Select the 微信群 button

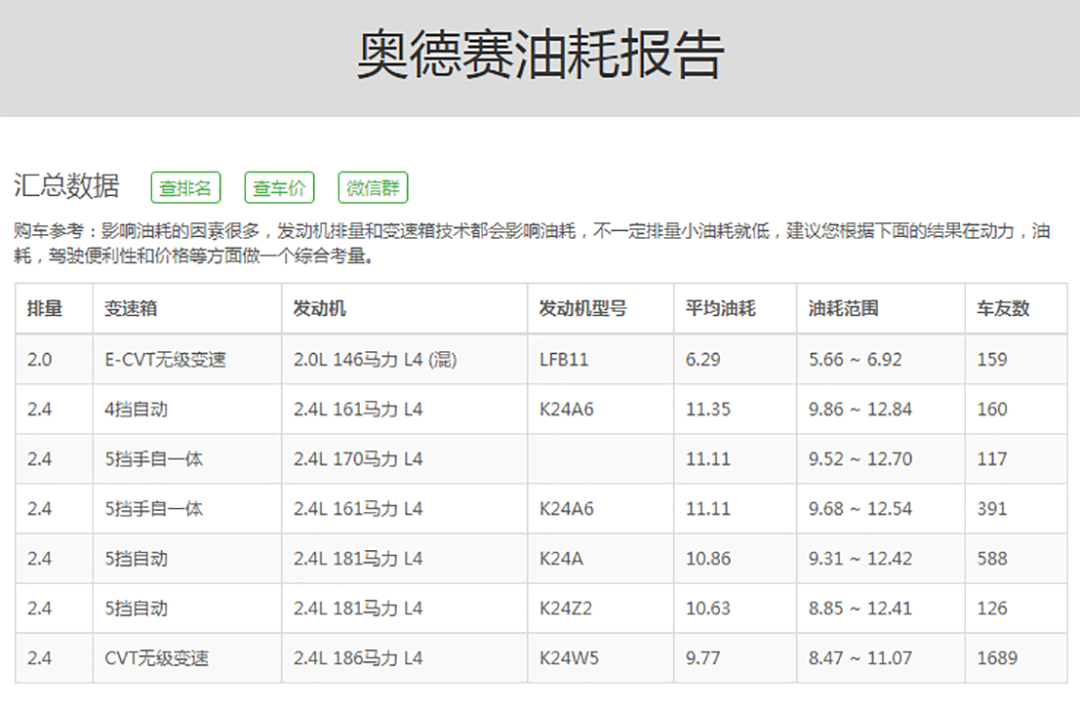[372, 188]
